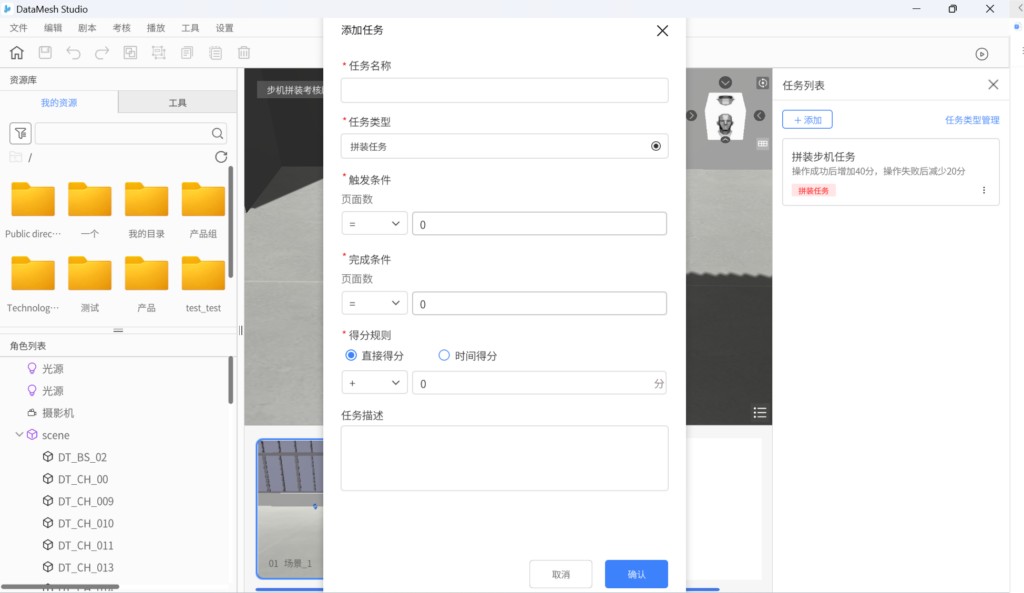The height and width of the screenshot is (593, 1024).
Task: Click the play preview icon at top right
Action: click(982, 54)
